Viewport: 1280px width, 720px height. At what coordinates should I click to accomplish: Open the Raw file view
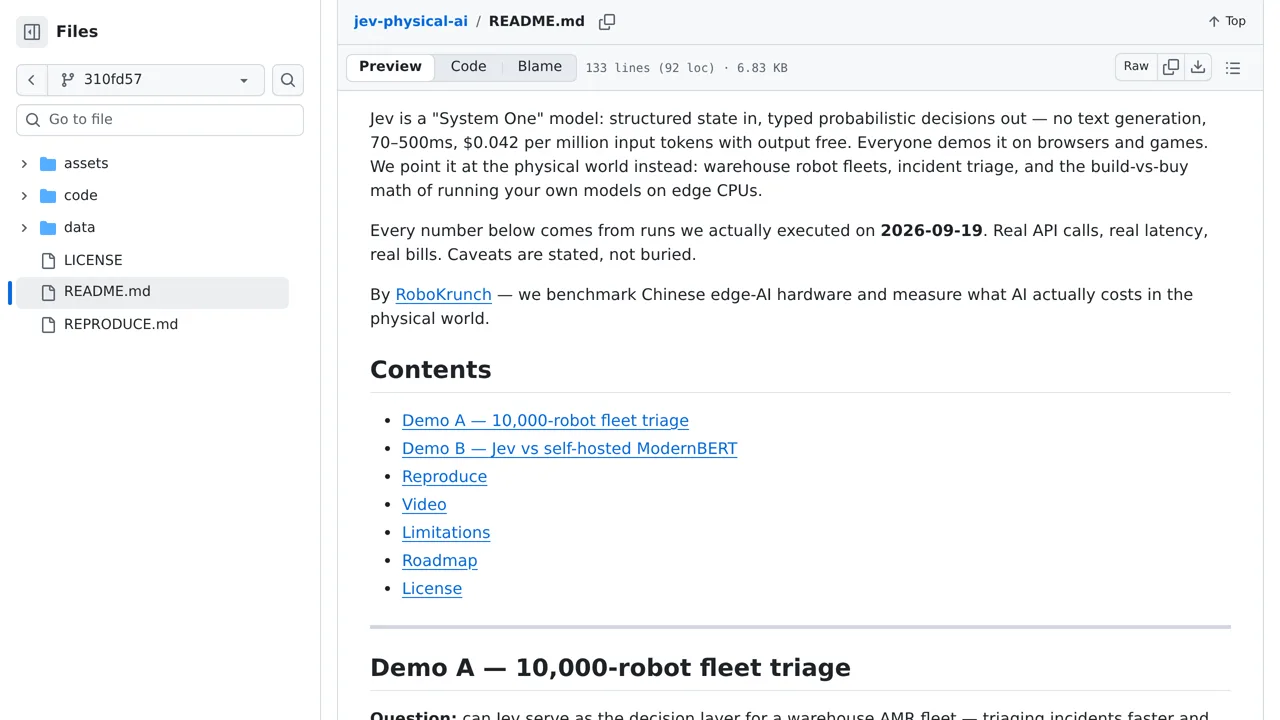point(1136,67)
